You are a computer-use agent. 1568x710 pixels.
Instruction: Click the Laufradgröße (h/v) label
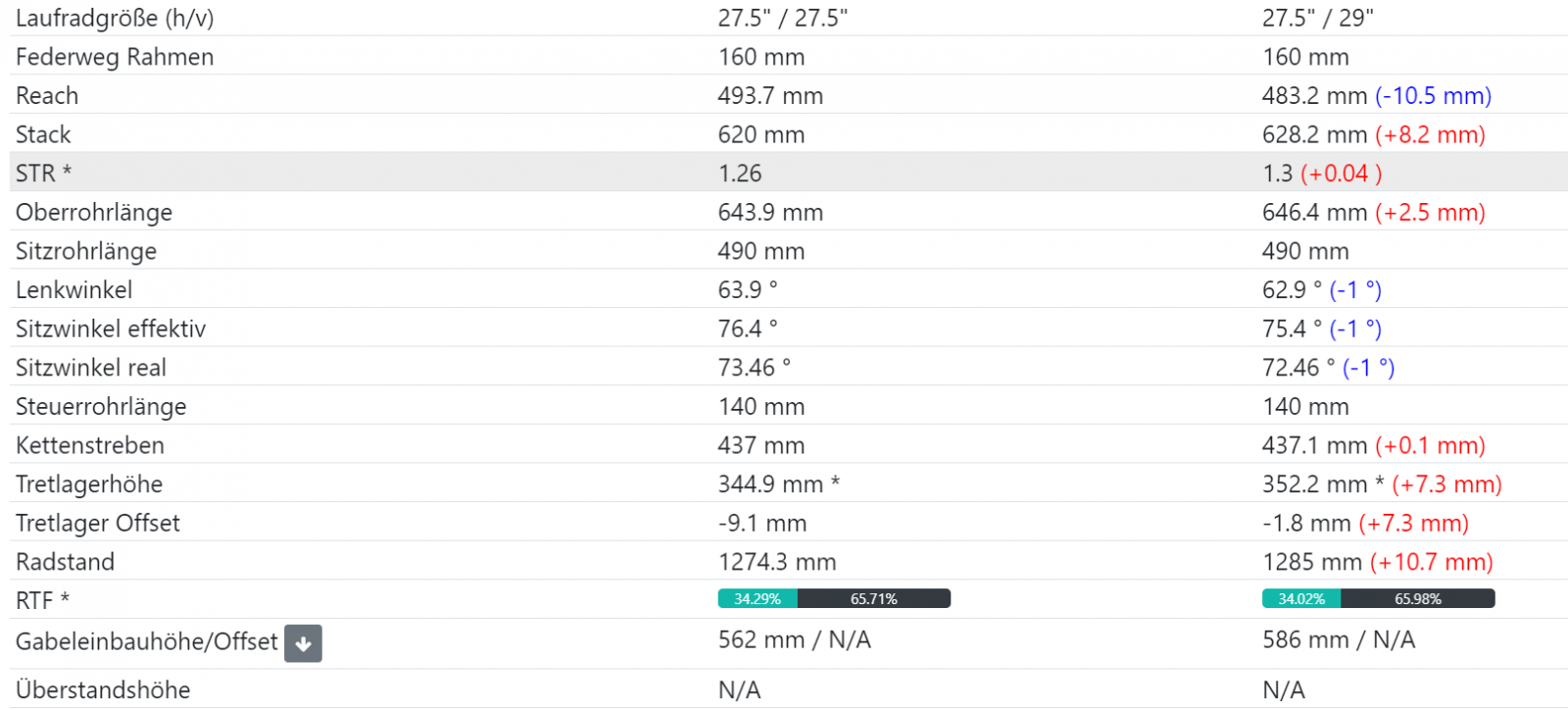pyautogui.click(x=115, y=18)
